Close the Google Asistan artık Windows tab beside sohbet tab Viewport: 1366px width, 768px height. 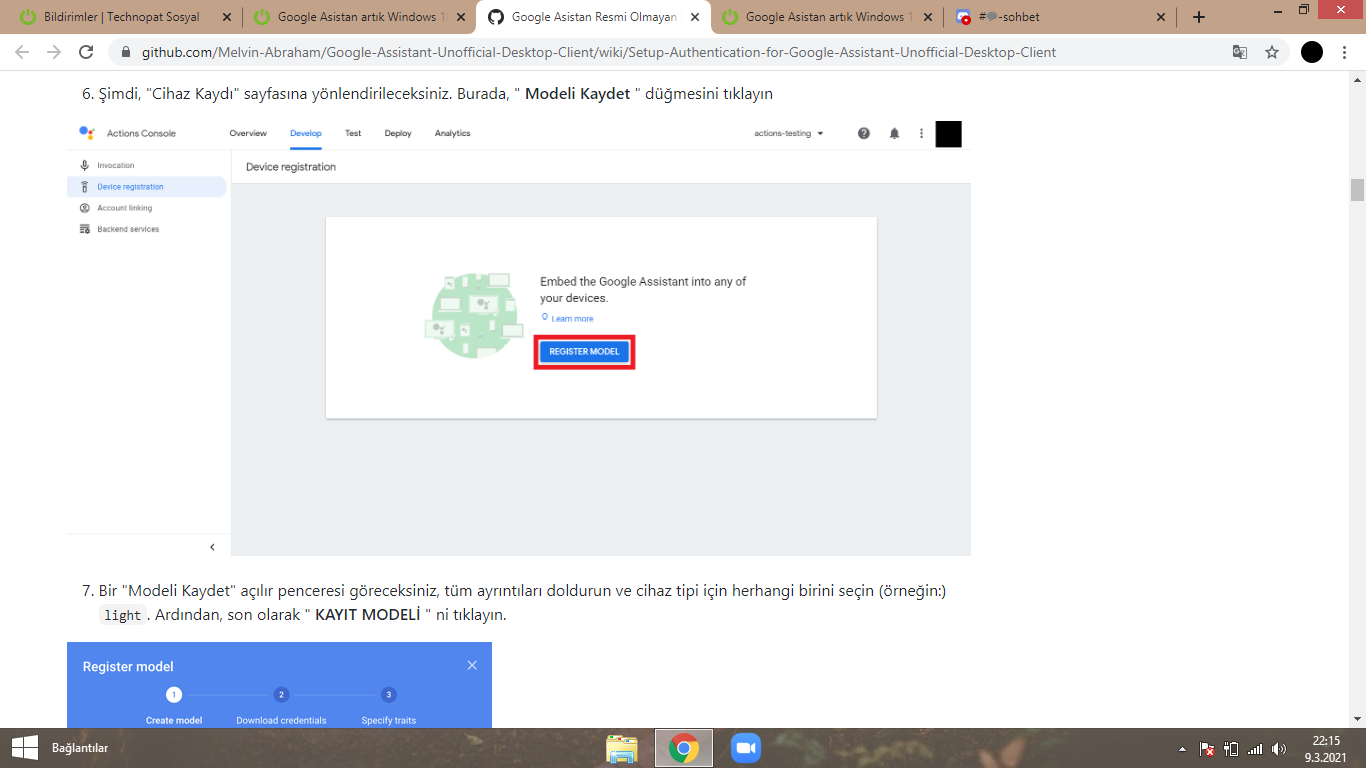928,17
